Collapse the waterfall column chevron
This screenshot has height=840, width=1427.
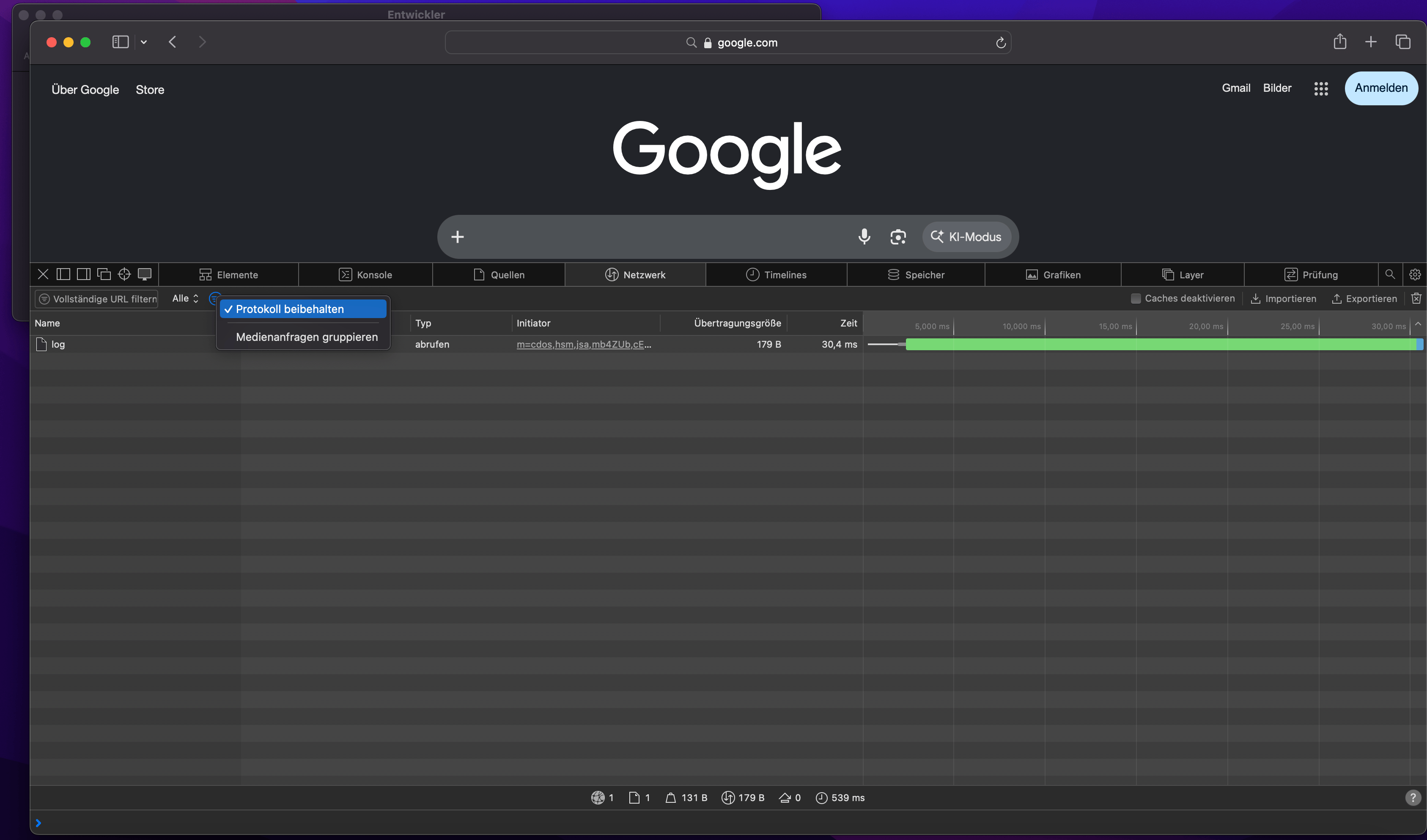1418,324
